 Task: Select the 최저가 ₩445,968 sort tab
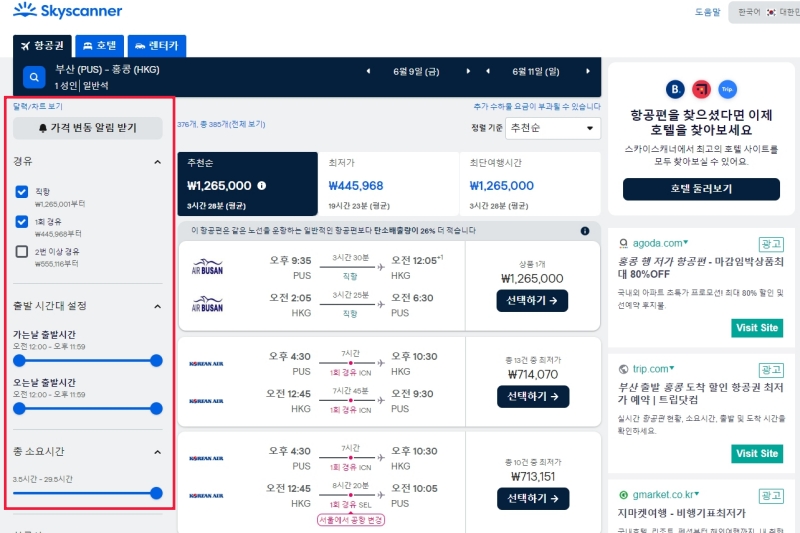388,184
